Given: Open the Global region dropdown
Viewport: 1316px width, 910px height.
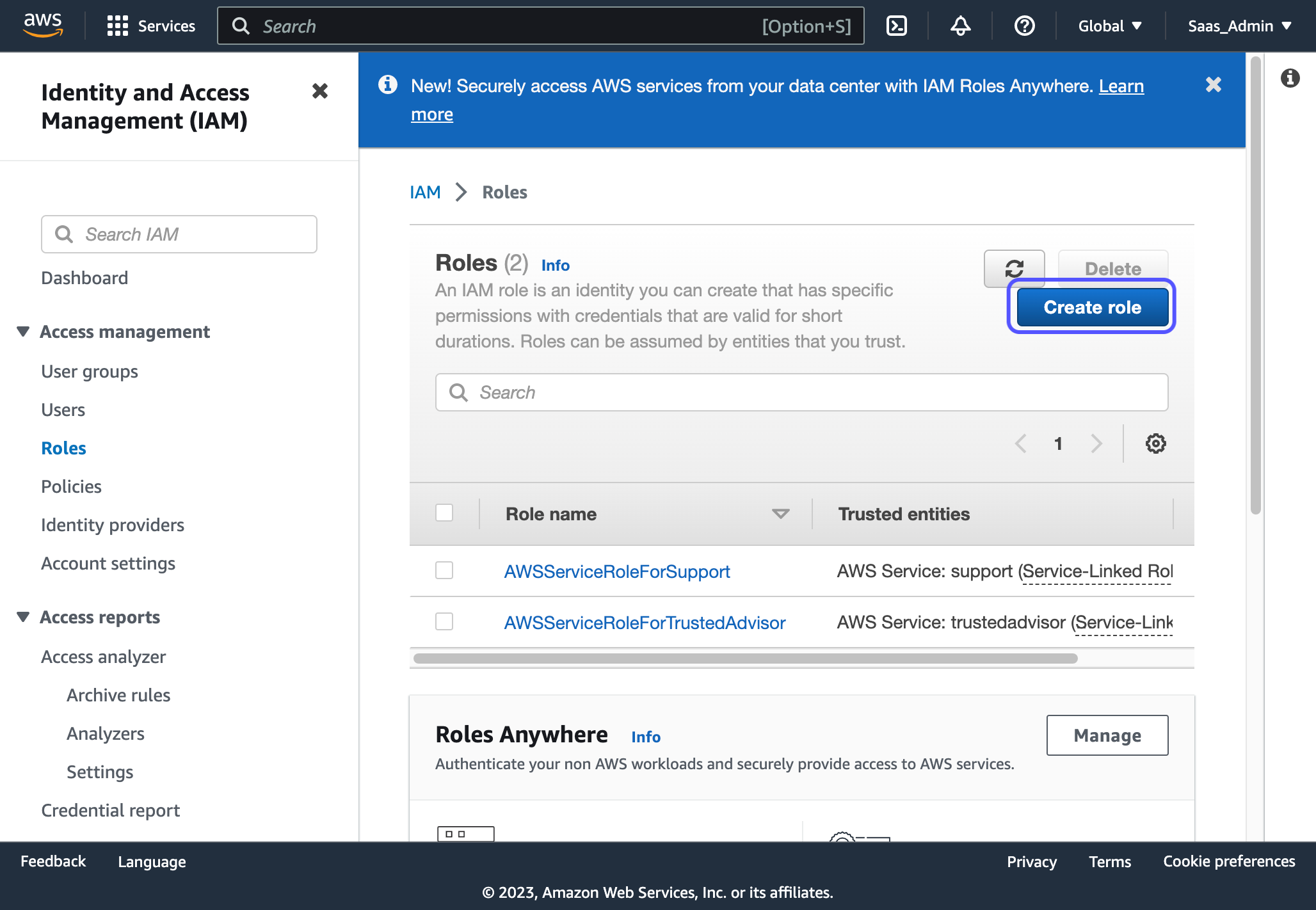Looking at the screenshot, I should (1110, 26).
